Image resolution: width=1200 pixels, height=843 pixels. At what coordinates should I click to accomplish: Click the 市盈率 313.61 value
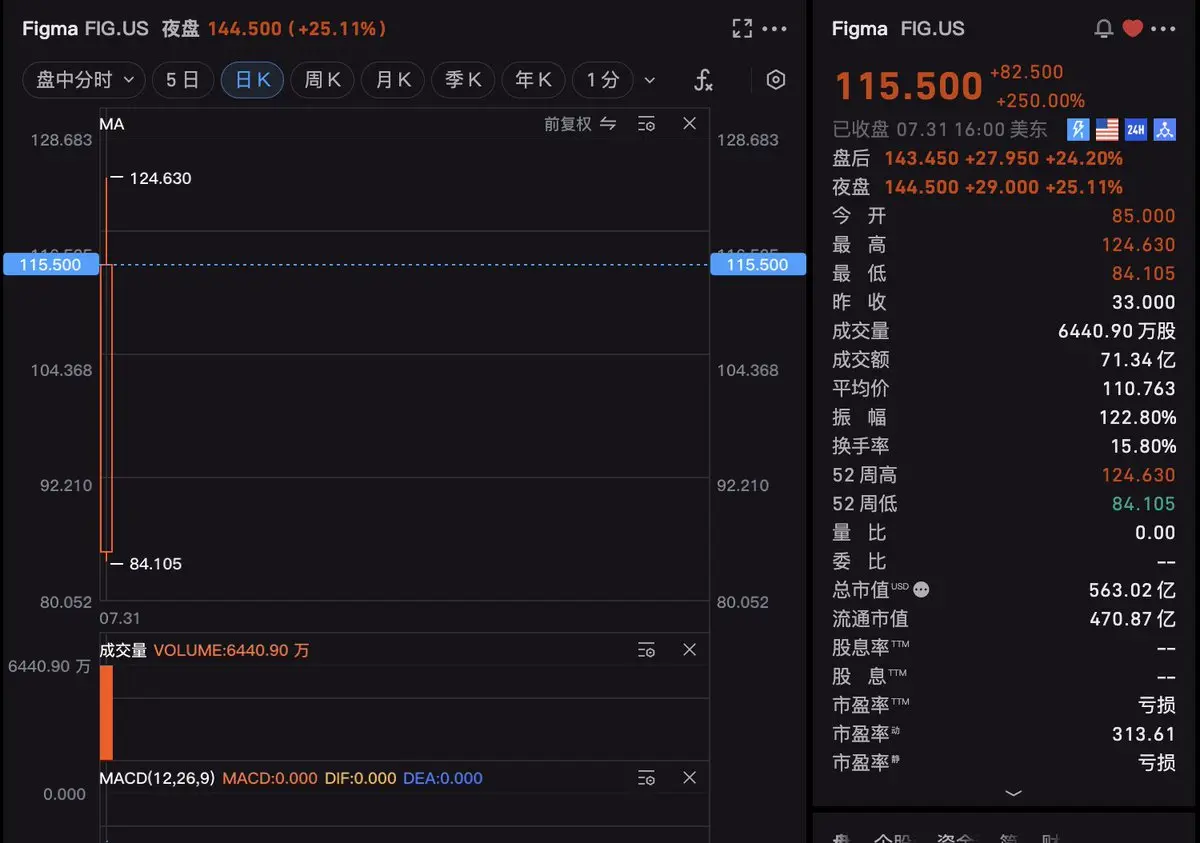point(1143,734)
